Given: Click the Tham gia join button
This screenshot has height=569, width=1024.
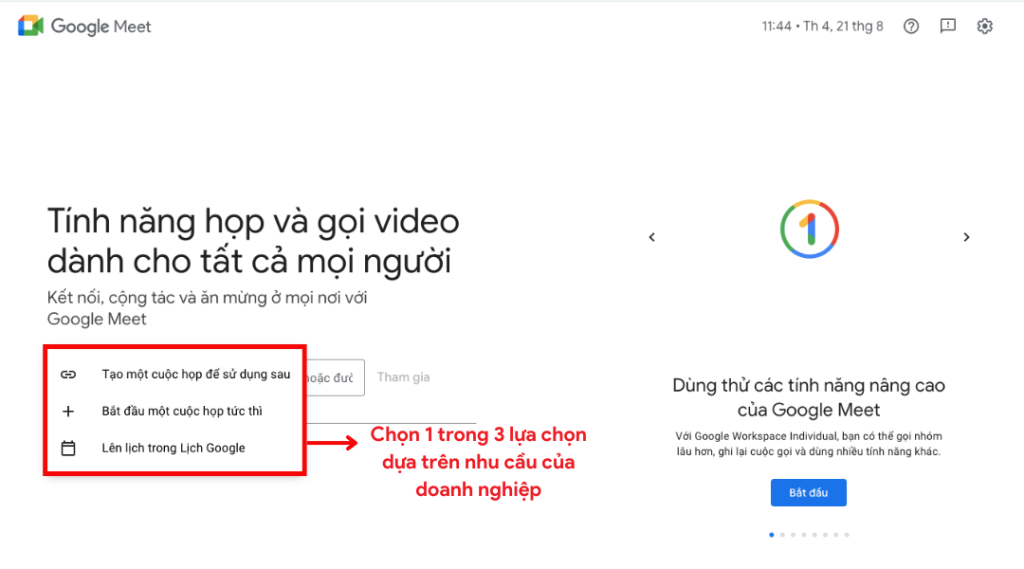Looking at the screenshot, I should (404, 377).
